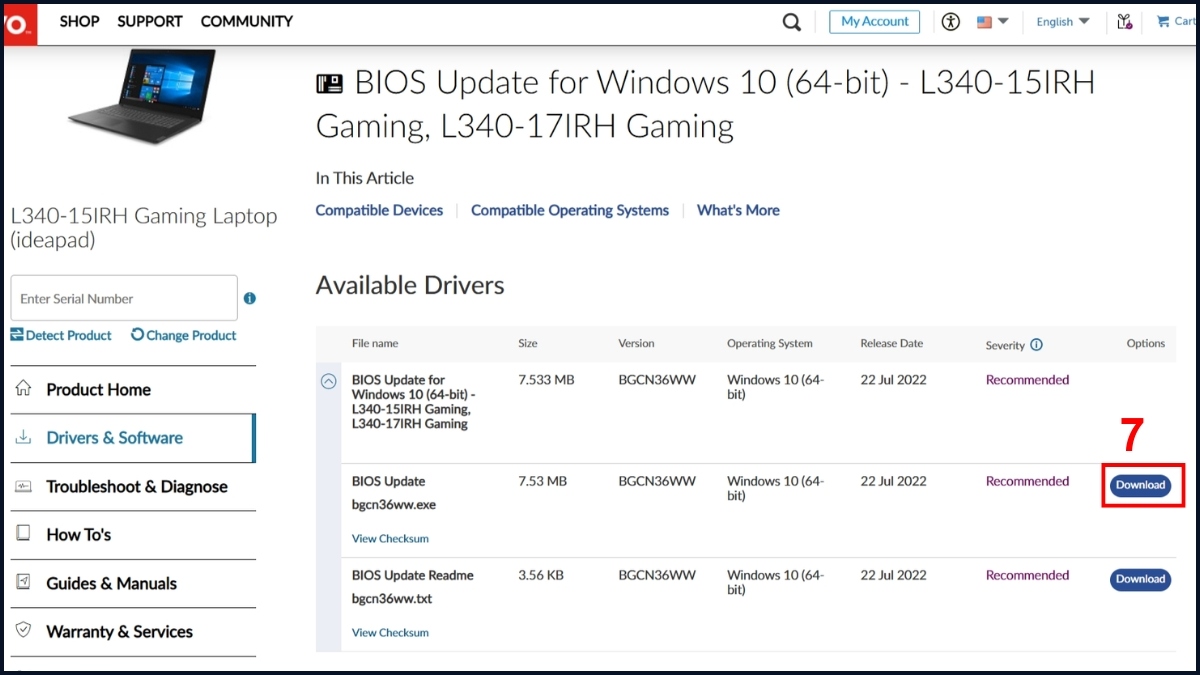The width and height of the screenshot is (1200, 675).
Task: Jump to Compatible Devices section
Action: pyautogui.click(x=379, y=210)
